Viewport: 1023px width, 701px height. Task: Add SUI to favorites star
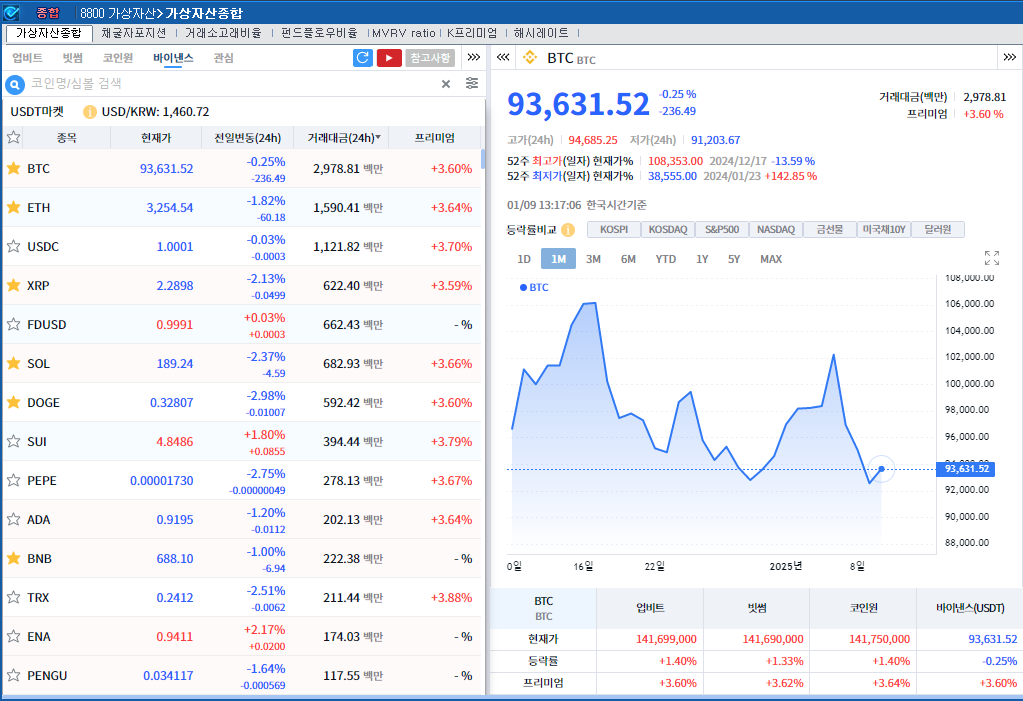coord(13,441)
